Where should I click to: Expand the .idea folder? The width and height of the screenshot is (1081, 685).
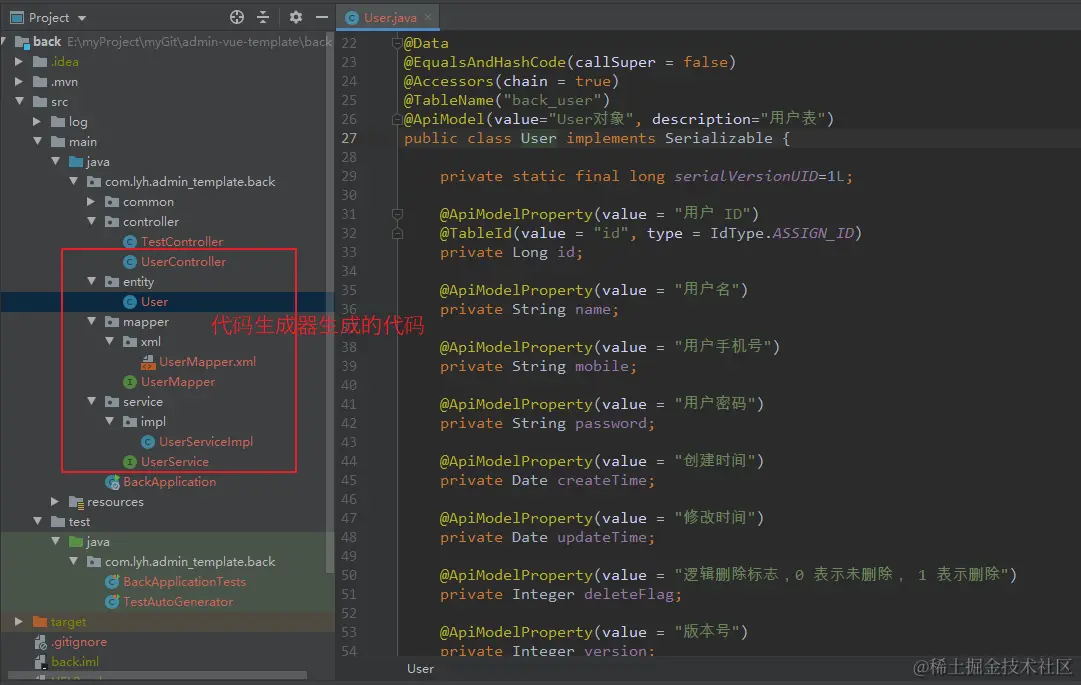pyautogui.click(x=19, y=61)
